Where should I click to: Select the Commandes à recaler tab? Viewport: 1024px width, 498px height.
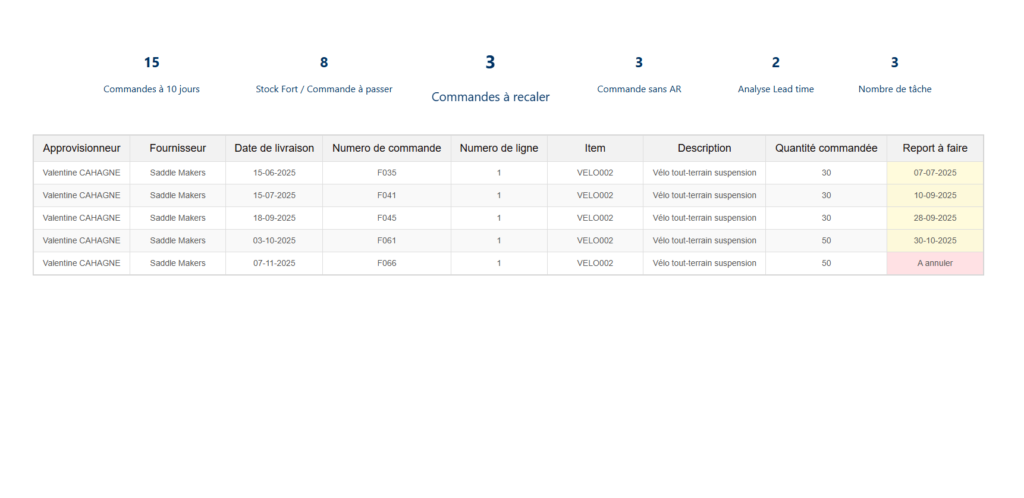pos(490,96)
